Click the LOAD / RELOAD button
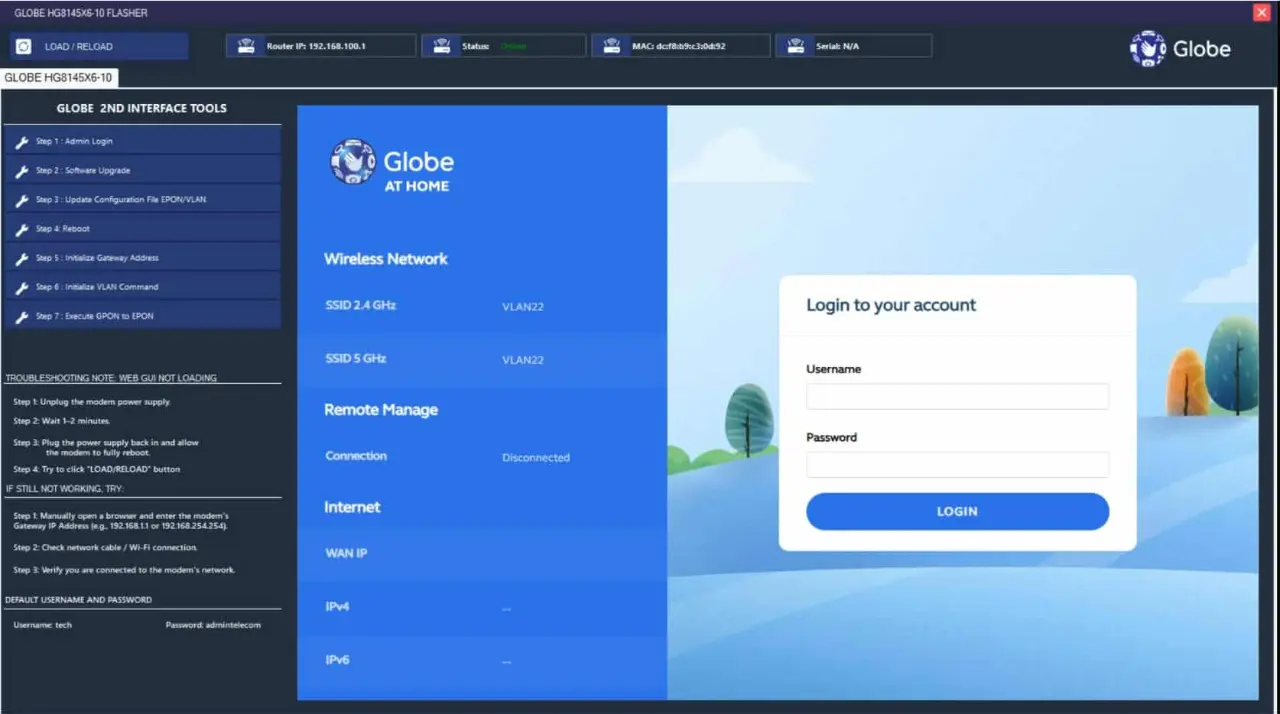Viewport: 1280px width, 714px height. [x=99, y=46]
